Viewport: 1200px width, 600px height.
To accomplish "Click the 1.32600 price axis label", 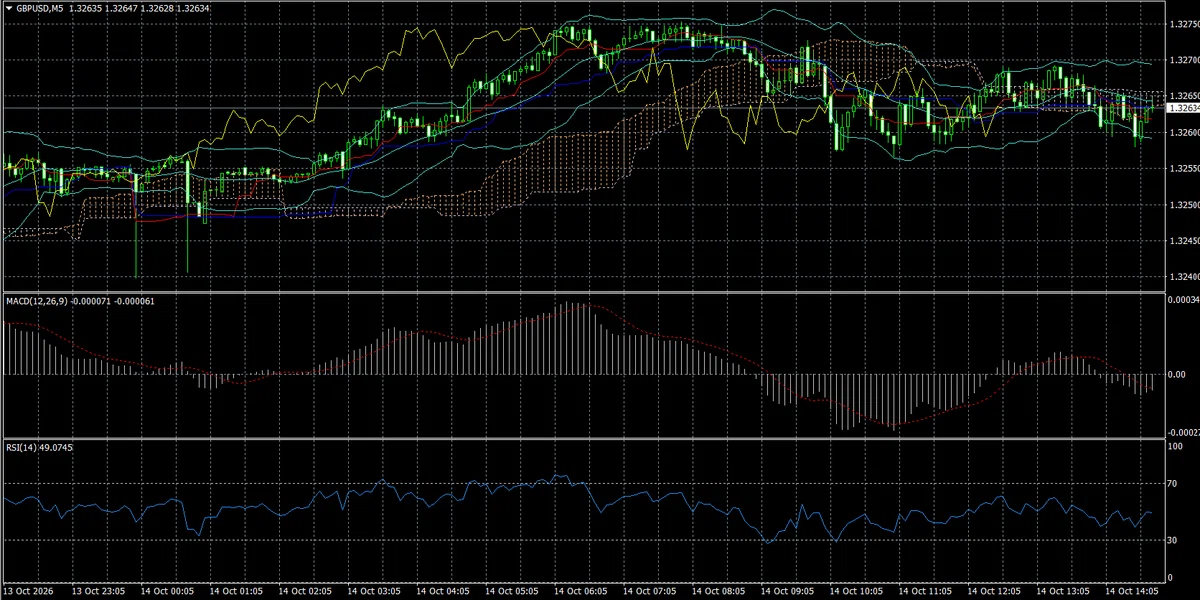I will 1184,133.
